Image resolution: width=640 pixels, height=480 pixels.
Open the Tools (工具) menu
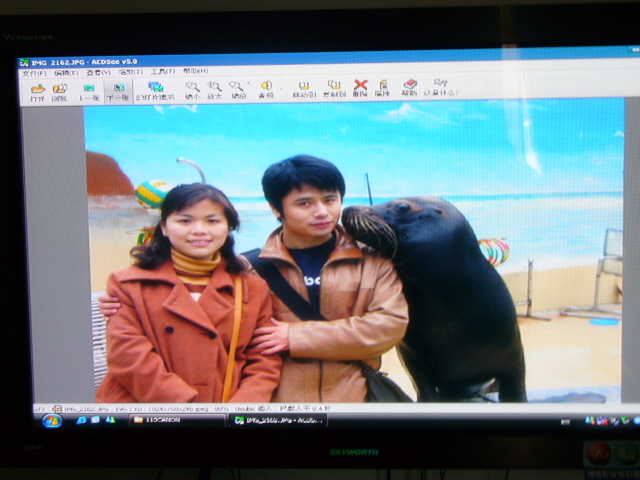tap(162, 71)
